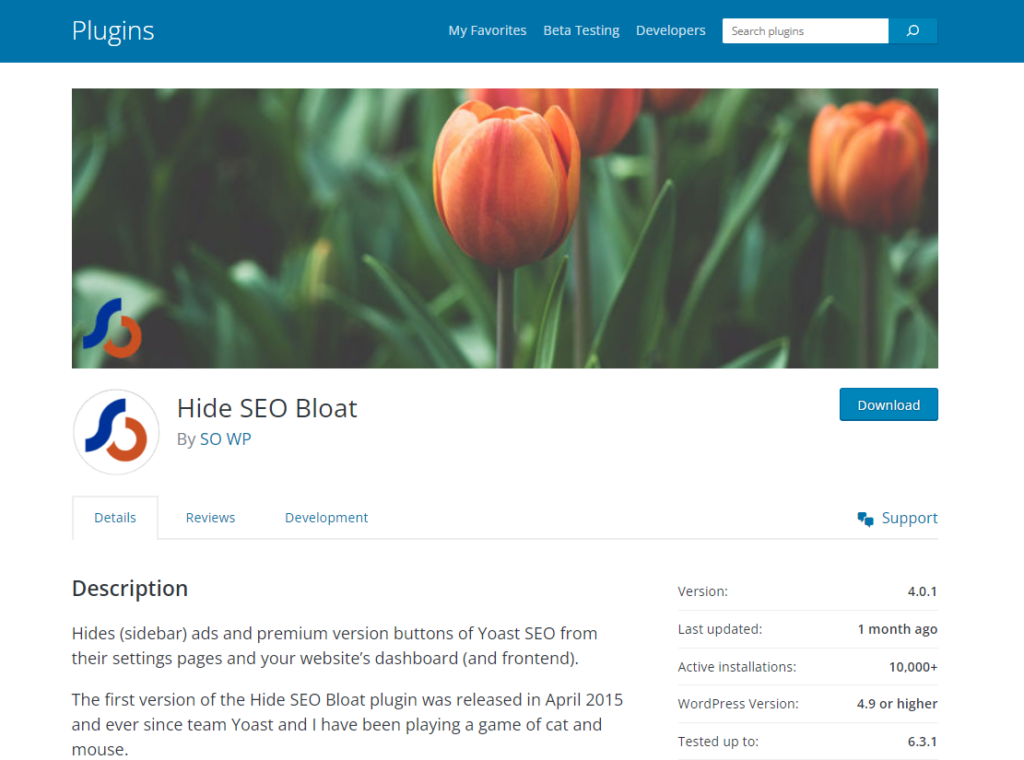1024x760 pixels.
Task: Click the 10,000+ active installations value
Action: [913, 667]
